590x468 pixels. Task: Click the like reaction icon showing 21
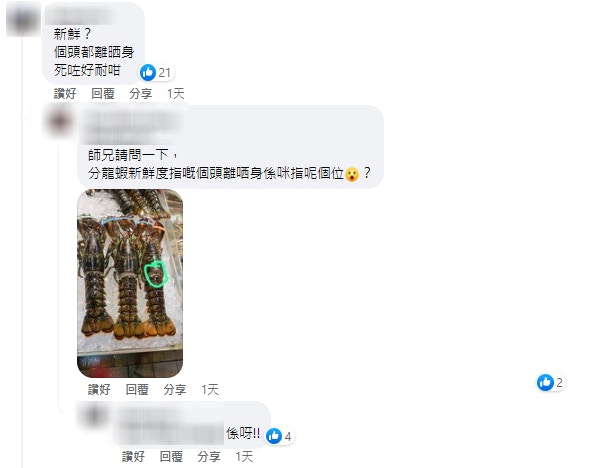point(148,72)
